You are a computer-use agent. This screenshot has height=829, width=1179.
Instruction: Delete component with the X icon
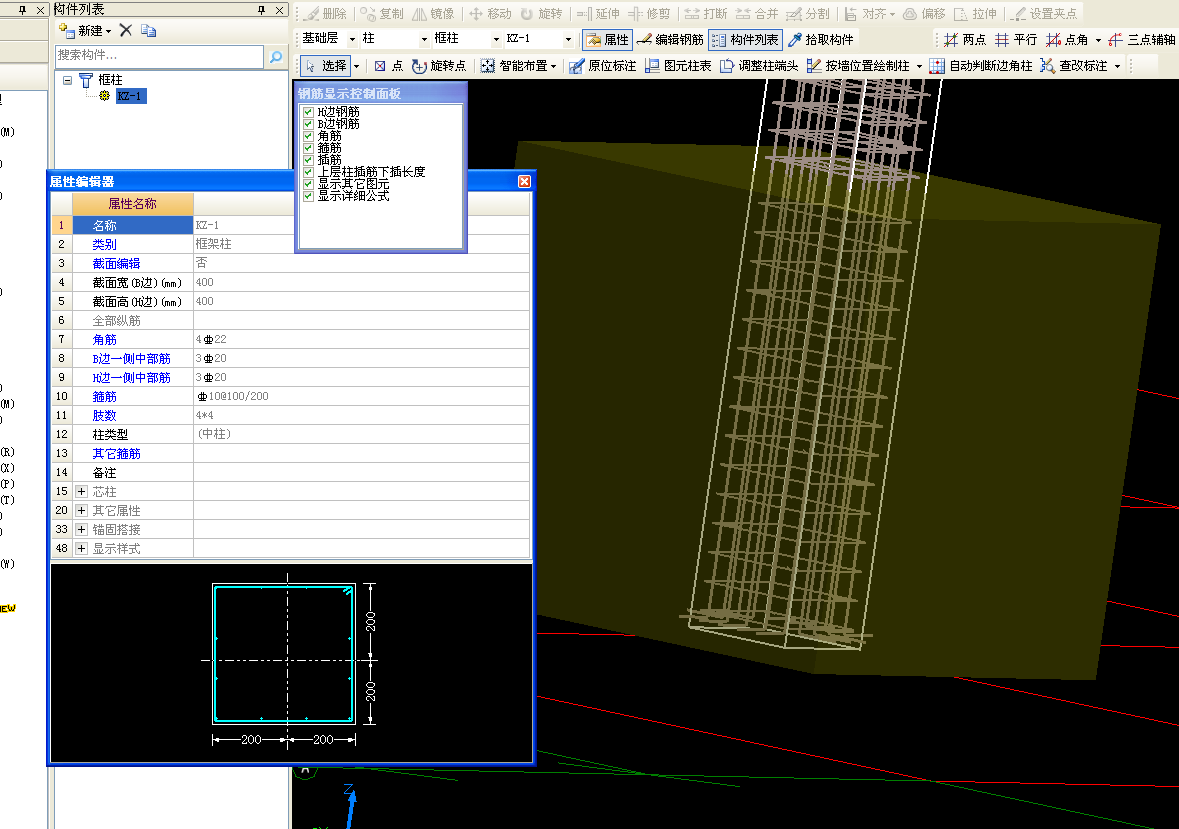(x=125, y=31)
